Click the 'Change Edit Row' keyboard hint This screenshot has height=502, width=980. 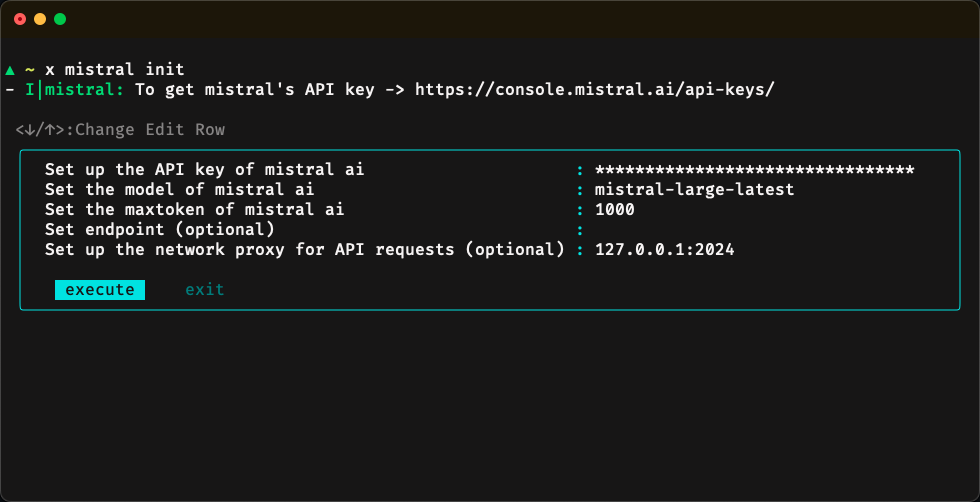(120, 130)
